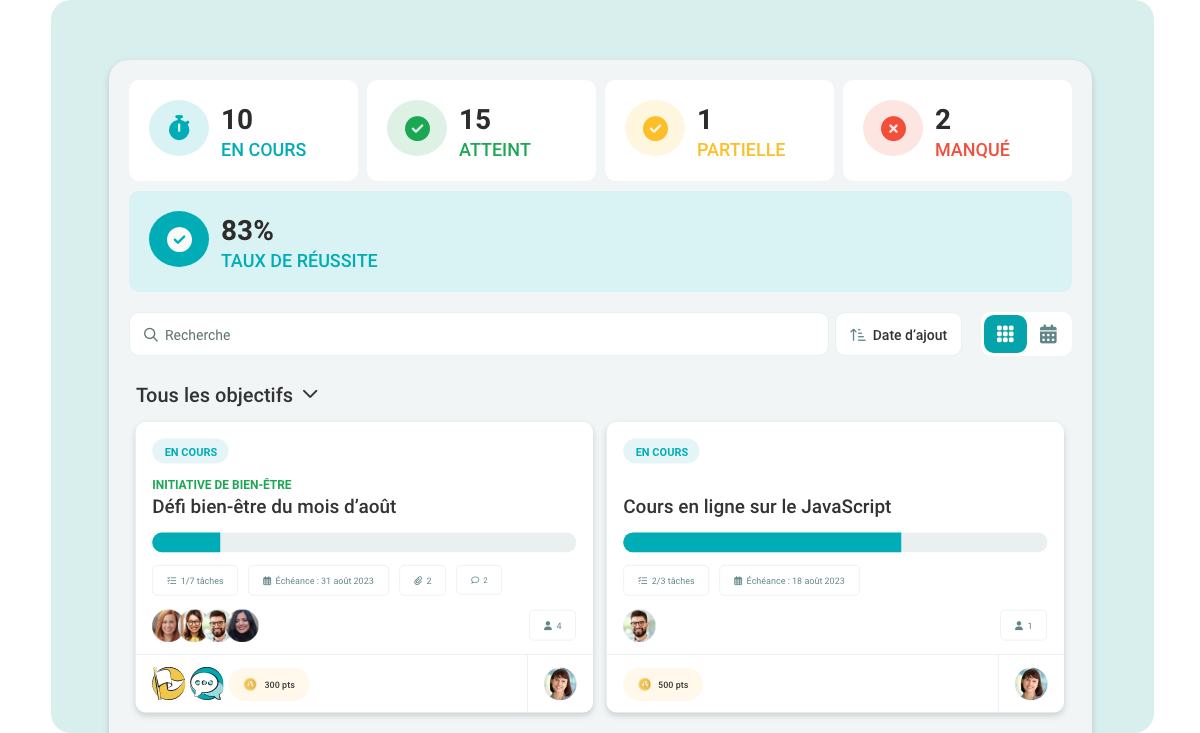
Task: Click the green checkmark icon beside ATTEINT
Action: [x=416, y=128]
